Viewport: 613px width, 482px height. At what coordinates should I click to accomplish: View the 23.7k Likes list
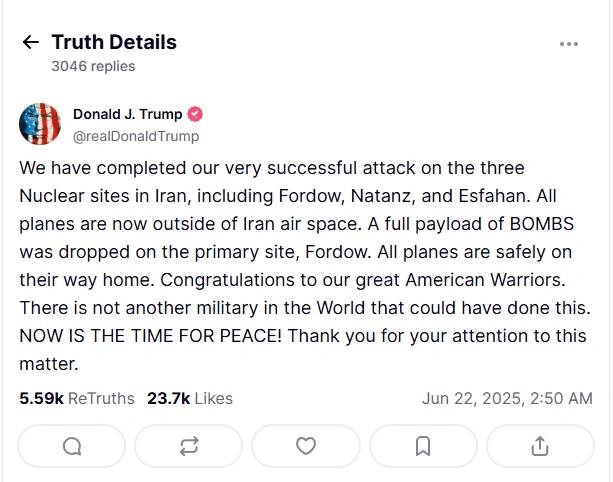pyautogui.click(x=190, y=398)
